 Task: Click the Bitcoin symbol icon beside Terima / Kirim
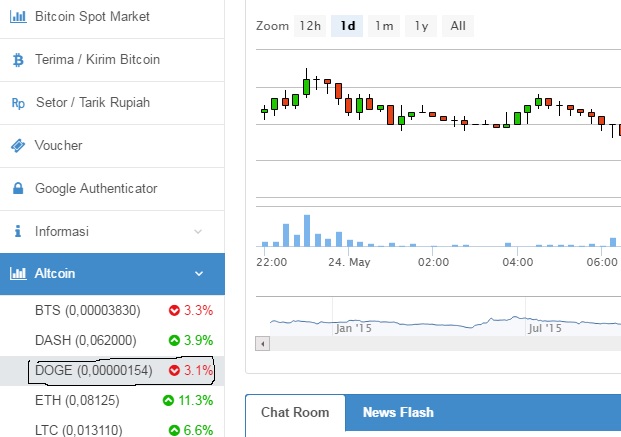pos(18,60)
